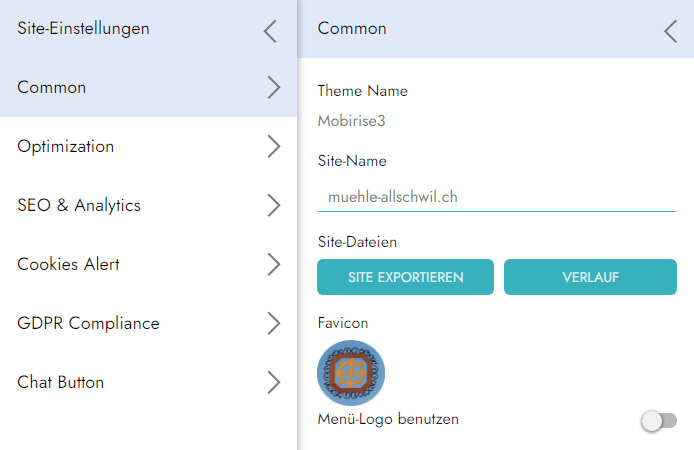Expand SEO & Analytics via its chevron

(274, 206)
